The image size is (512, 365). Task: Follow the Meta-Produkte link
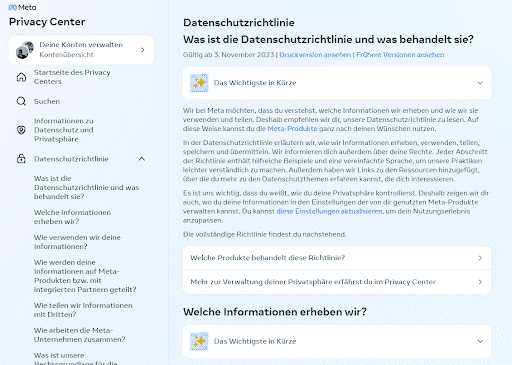pyautogui.click(x=292, y=129)
